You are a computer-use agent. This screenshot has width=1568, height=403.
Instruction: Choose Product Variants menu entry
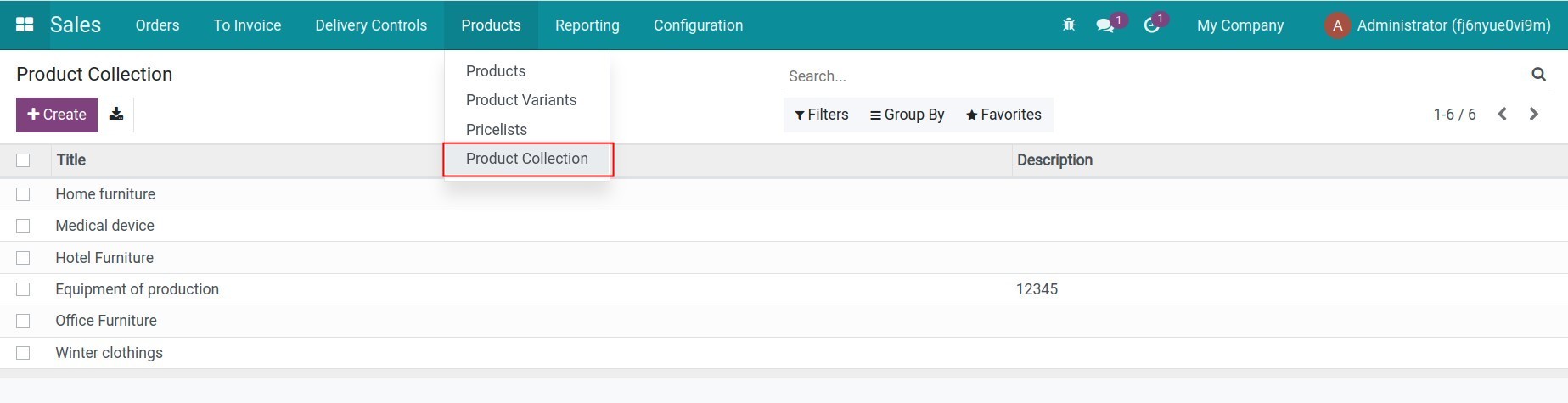[x=520, y=100]
